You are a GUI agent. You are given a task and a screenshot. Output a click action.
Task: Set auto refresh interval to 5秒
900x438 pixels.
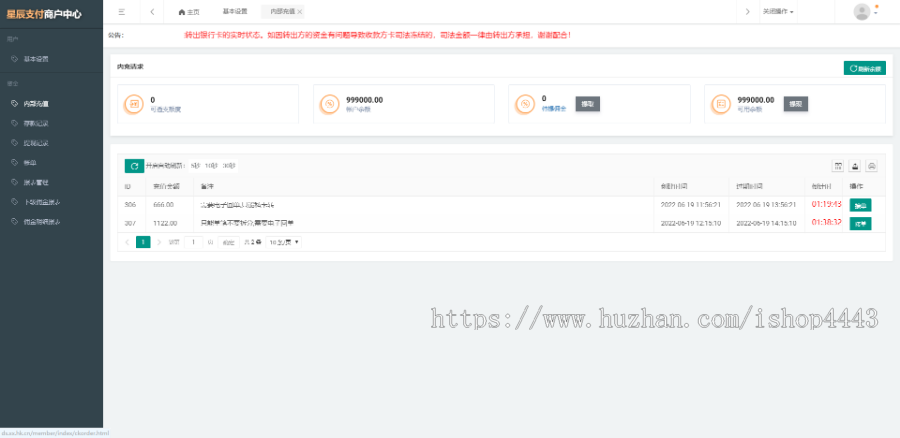[195, 166]
